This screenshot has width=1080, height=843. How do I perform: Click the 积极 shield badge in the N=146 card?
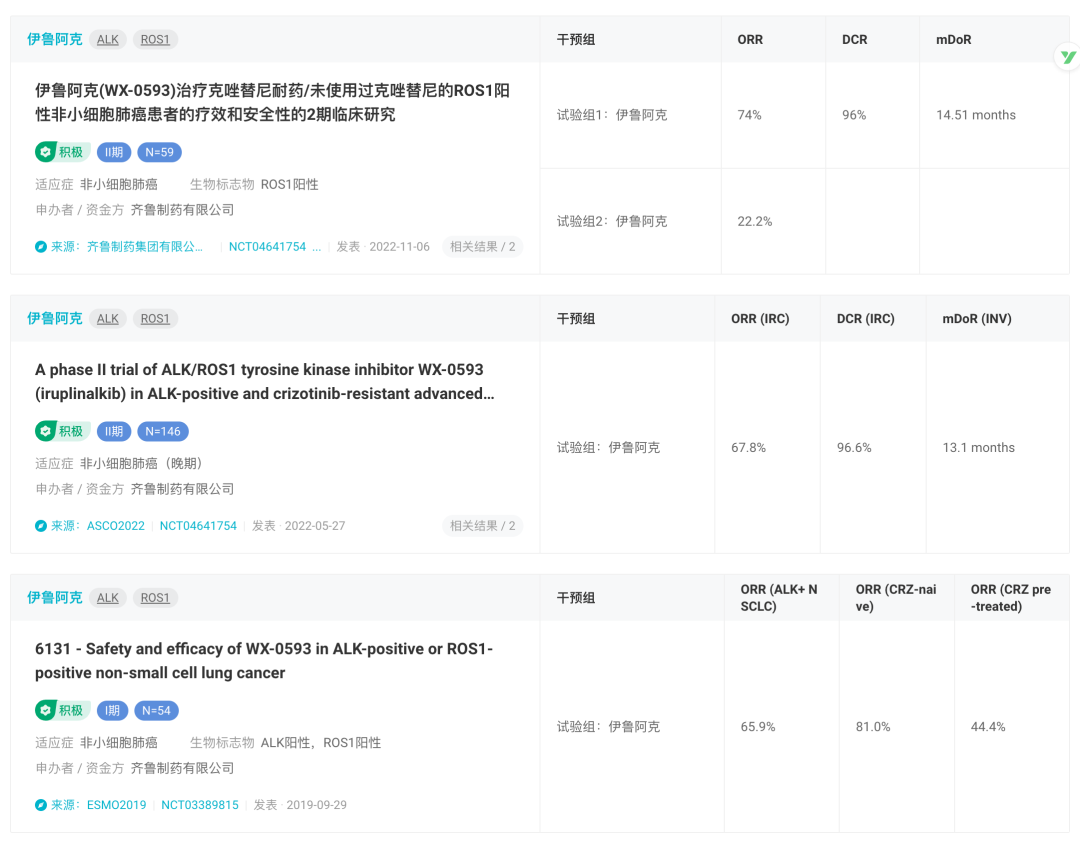tap(62, 431)
